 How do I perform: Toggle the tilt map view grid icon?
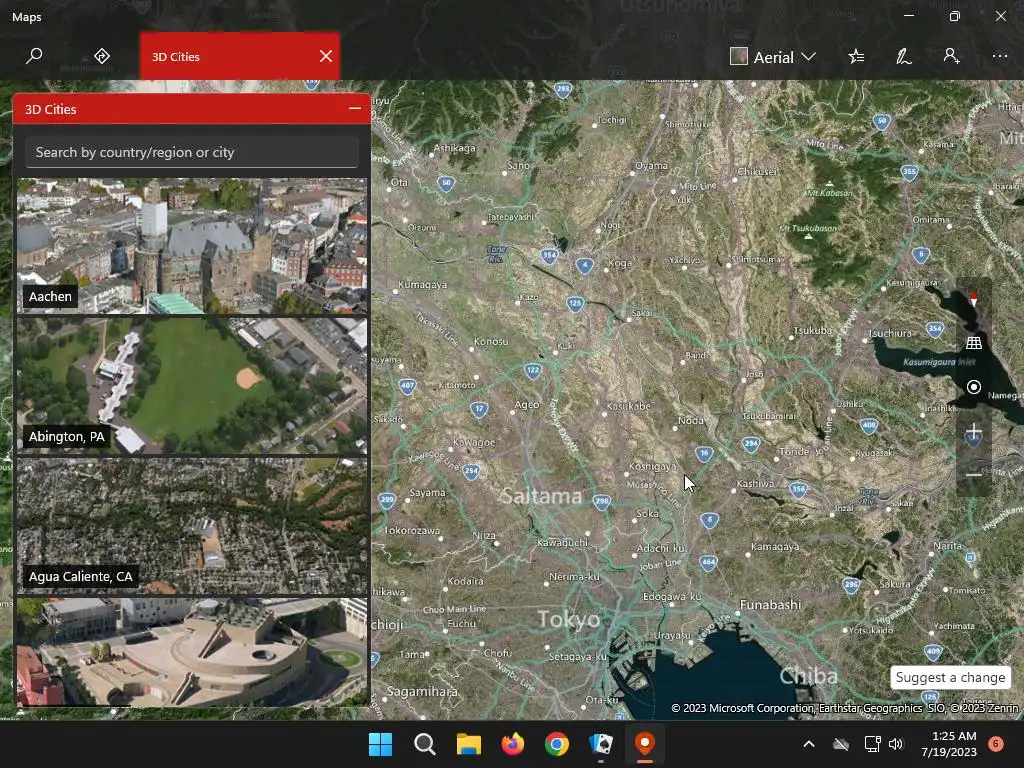973,343
